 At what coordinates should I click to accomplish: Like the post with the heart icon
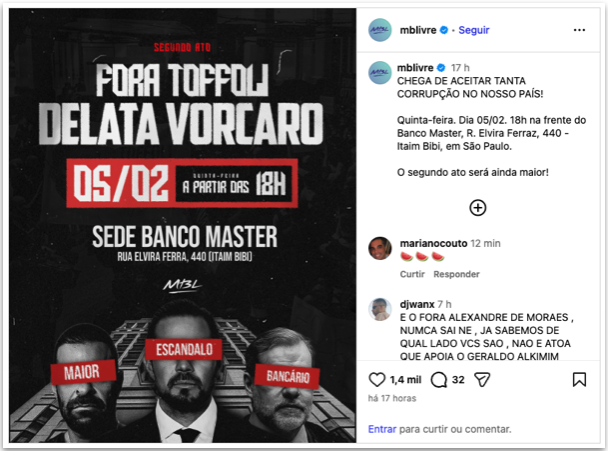tap(377, 379)
